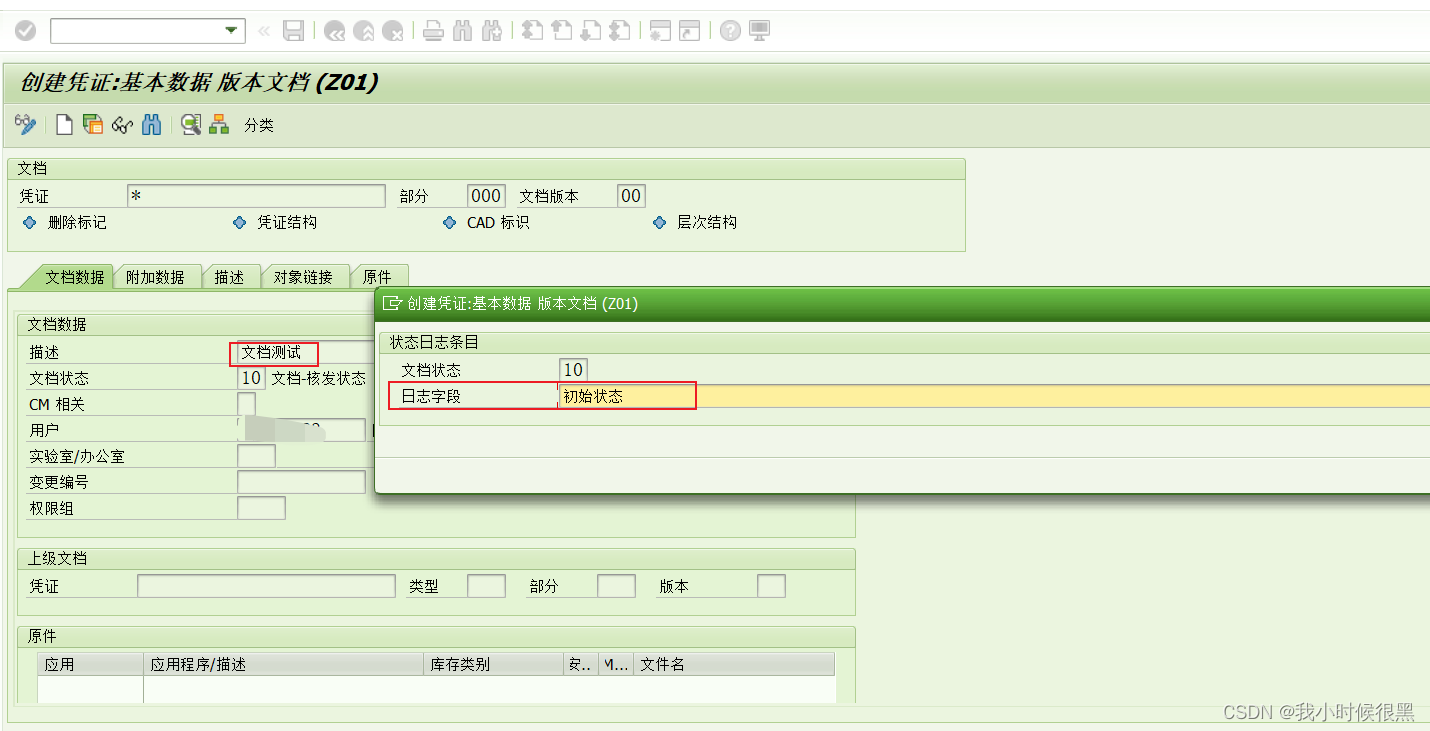Click the 层次结构 diamond indicator
Image resolution: width=1430 pixels, height=731 pixels.
[x=659, y=222]
